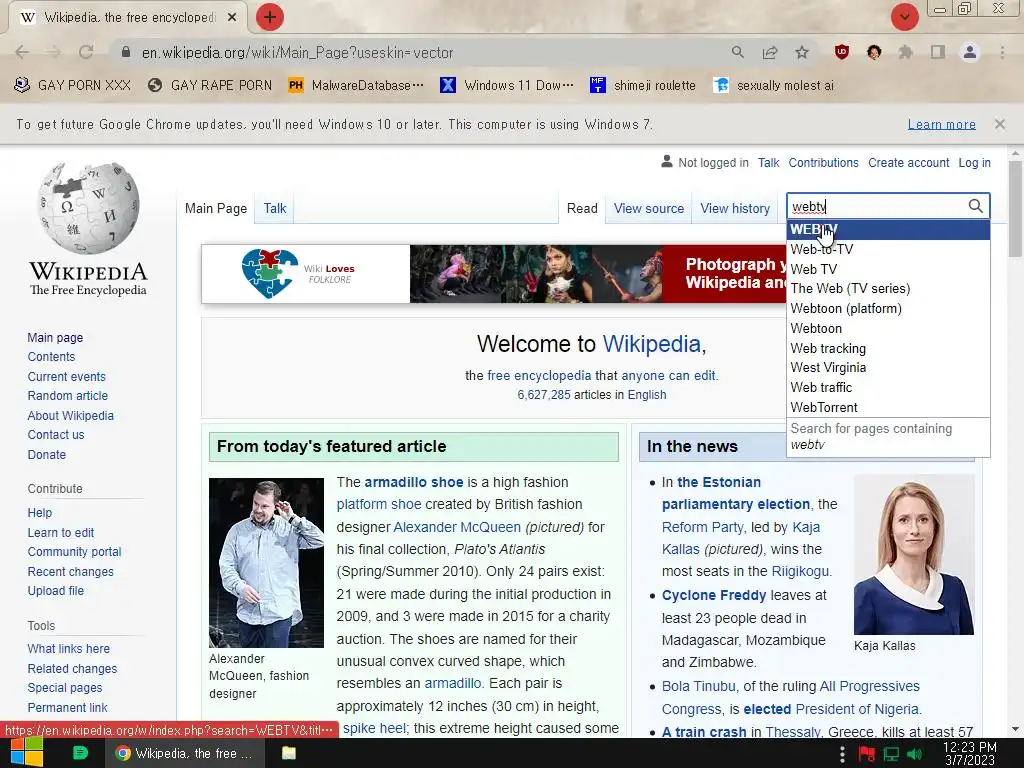Open the Special pages sidebar link
Viewport: 1024px width, 768px height.
click(65, 688)
